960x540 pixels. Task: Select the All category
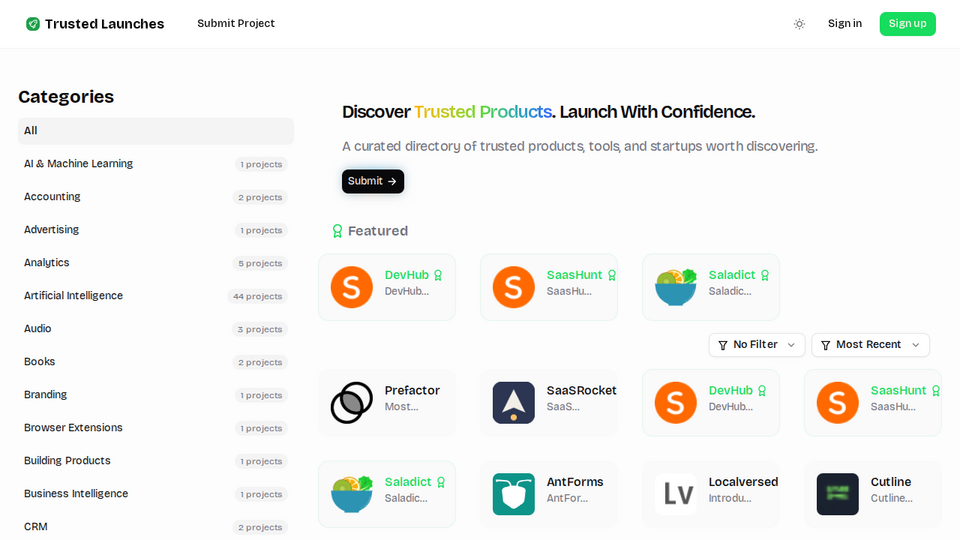(x=156, y=131)
